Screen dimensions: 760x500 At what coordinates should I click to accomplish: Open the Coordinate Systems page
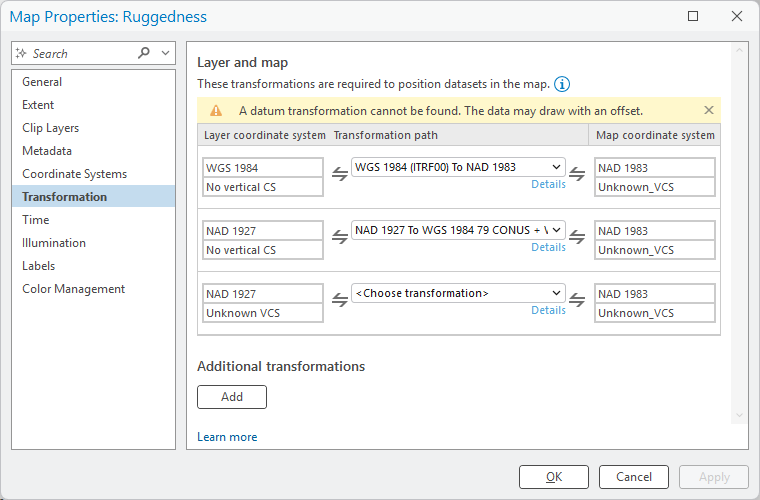(93, 174)
